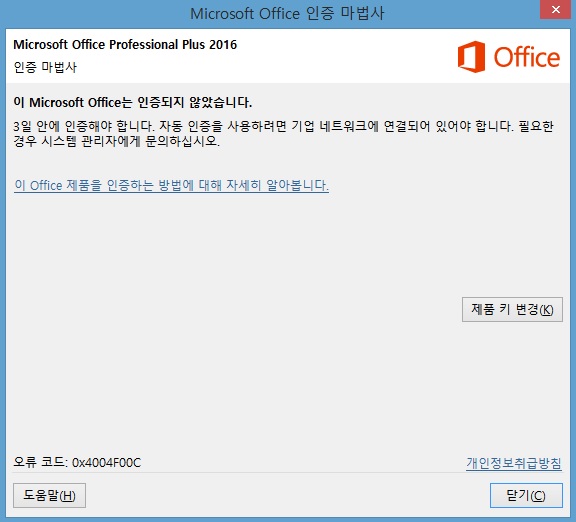The image size is (576, 522).
Task: Click the orange "Office" wordmark text
Action: [527, 57]
